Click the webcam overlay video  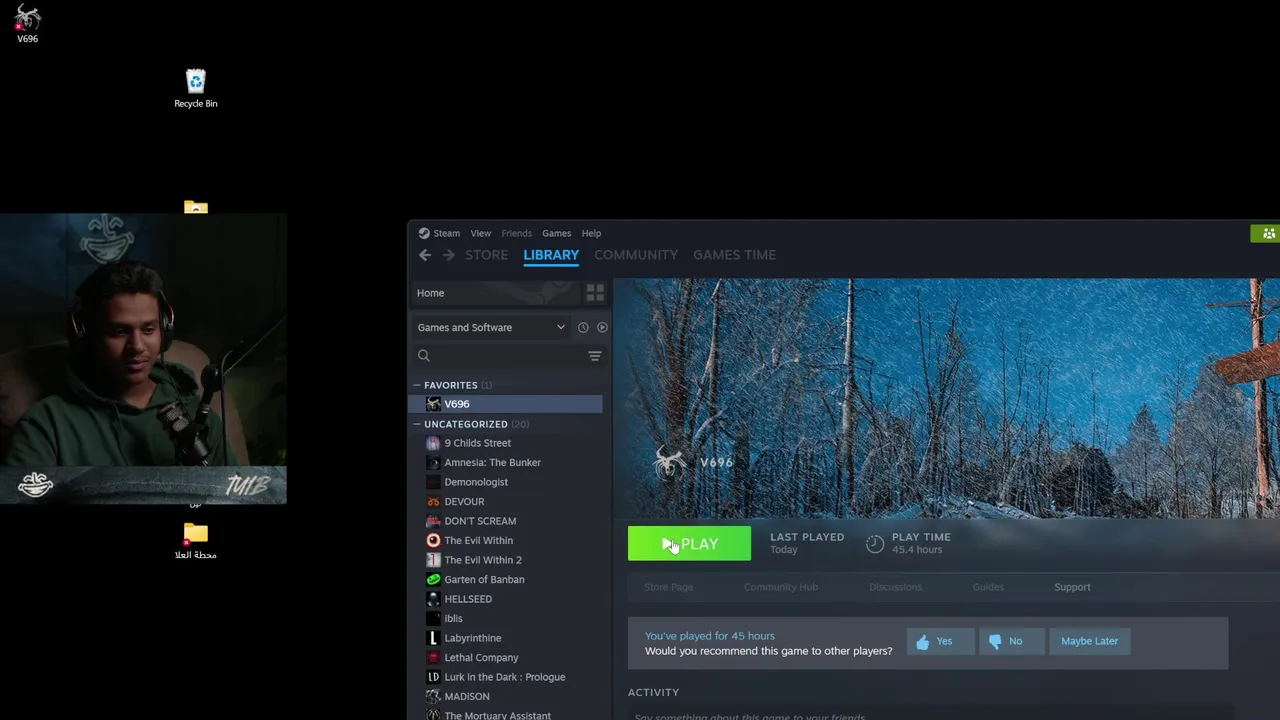click(x=143, y=358)
